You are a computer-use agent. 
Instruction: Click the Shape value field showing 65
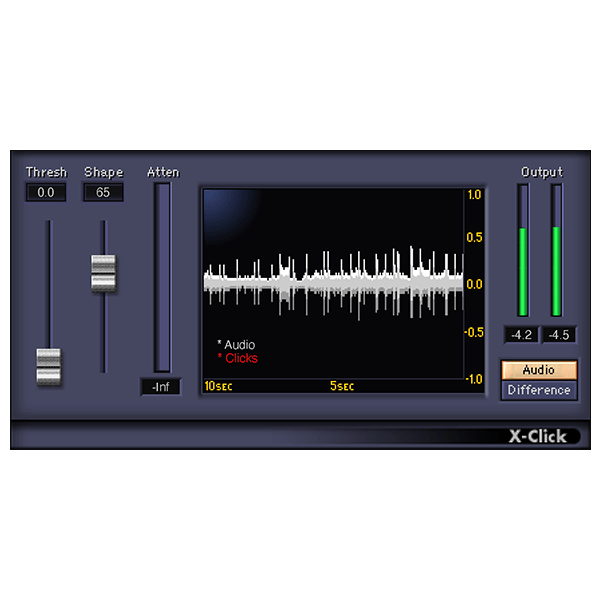click(x=103, y=192)
